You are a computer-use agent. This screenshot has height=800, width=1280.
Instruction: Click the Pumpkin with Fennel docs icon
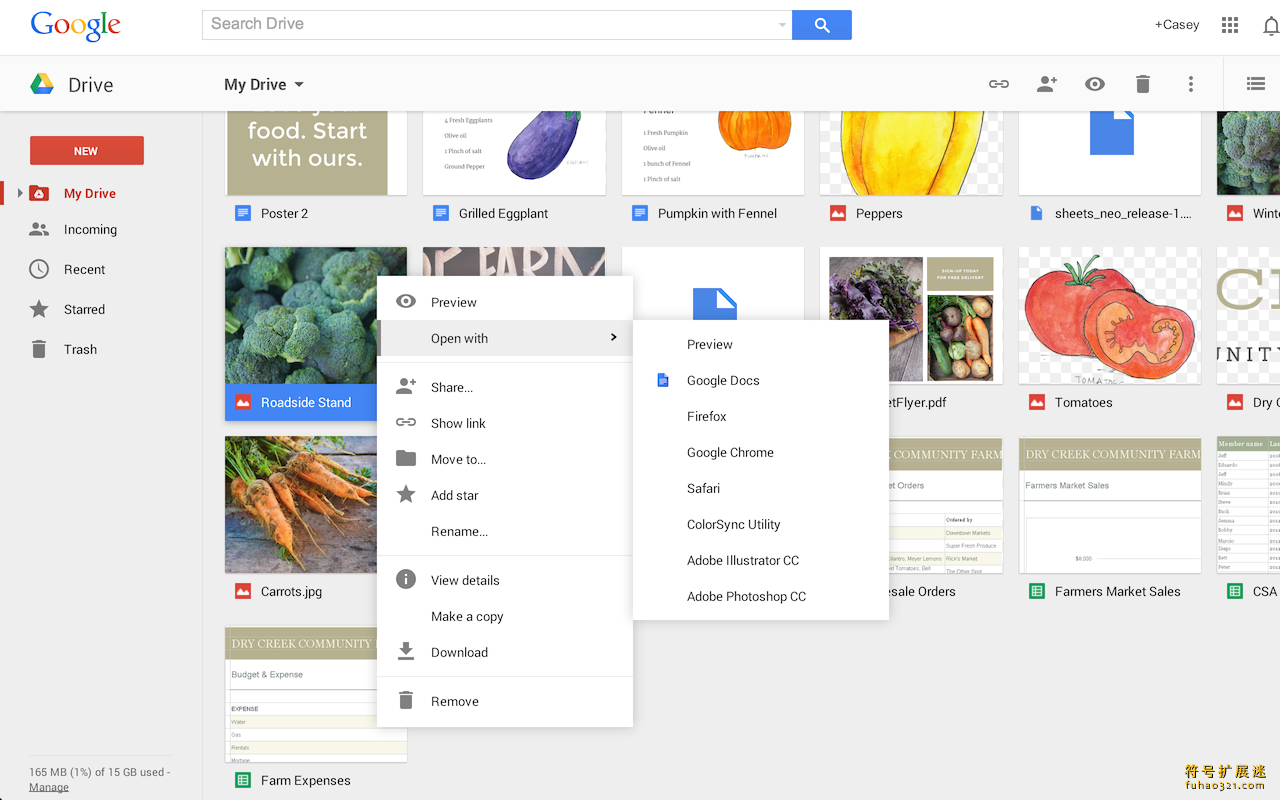tap(640, 213)
